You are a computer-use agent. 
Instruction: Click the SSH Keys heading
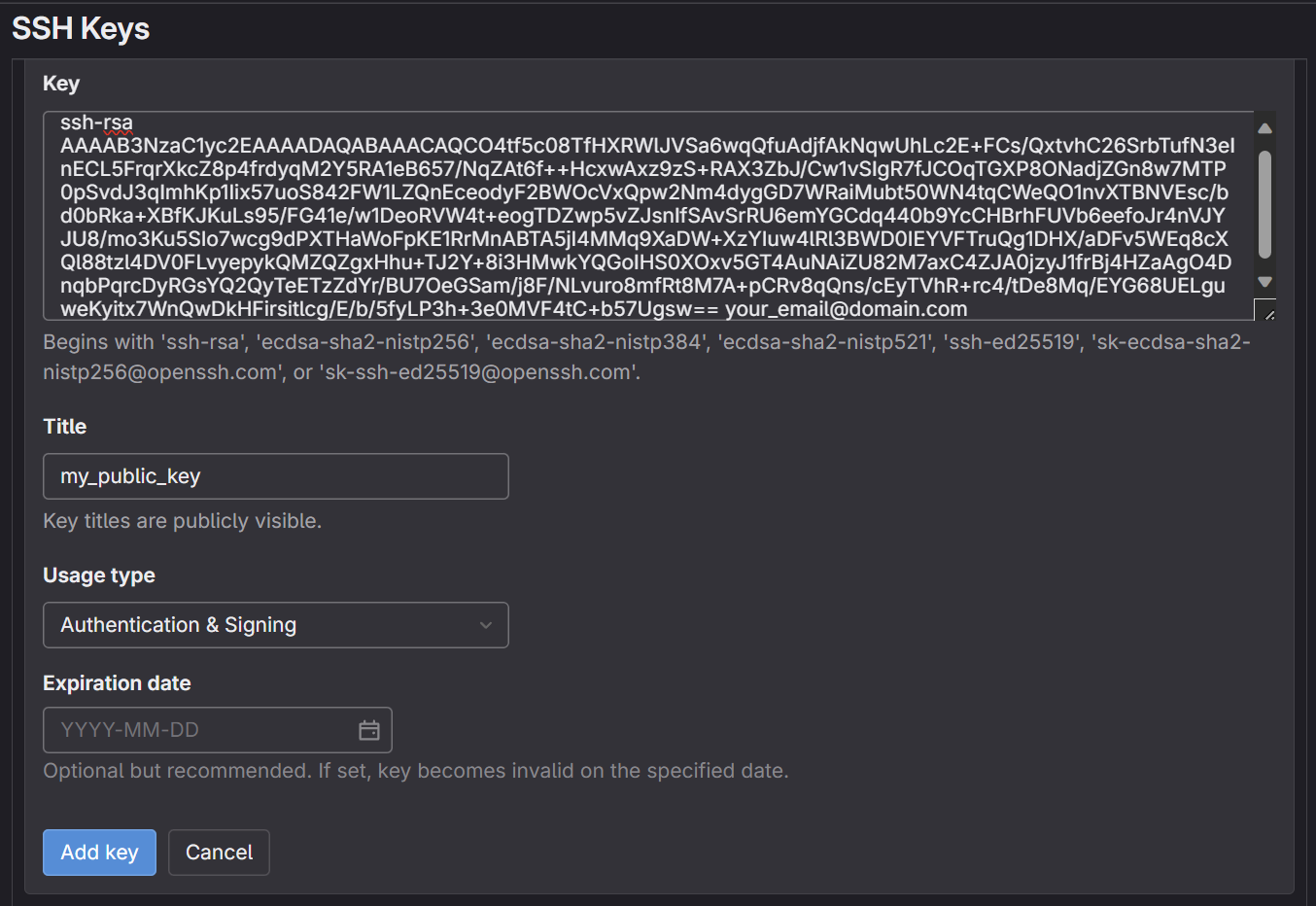(81, 28)
